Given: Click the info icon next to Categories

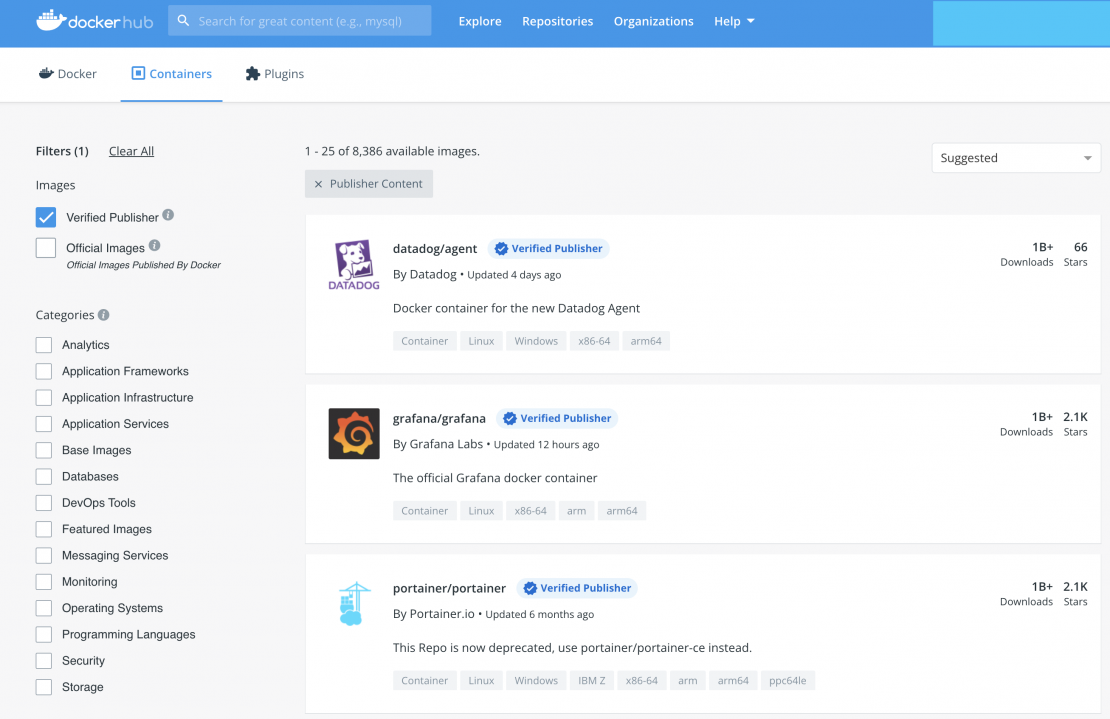Looking at the screenshot, I should point(104,315).
